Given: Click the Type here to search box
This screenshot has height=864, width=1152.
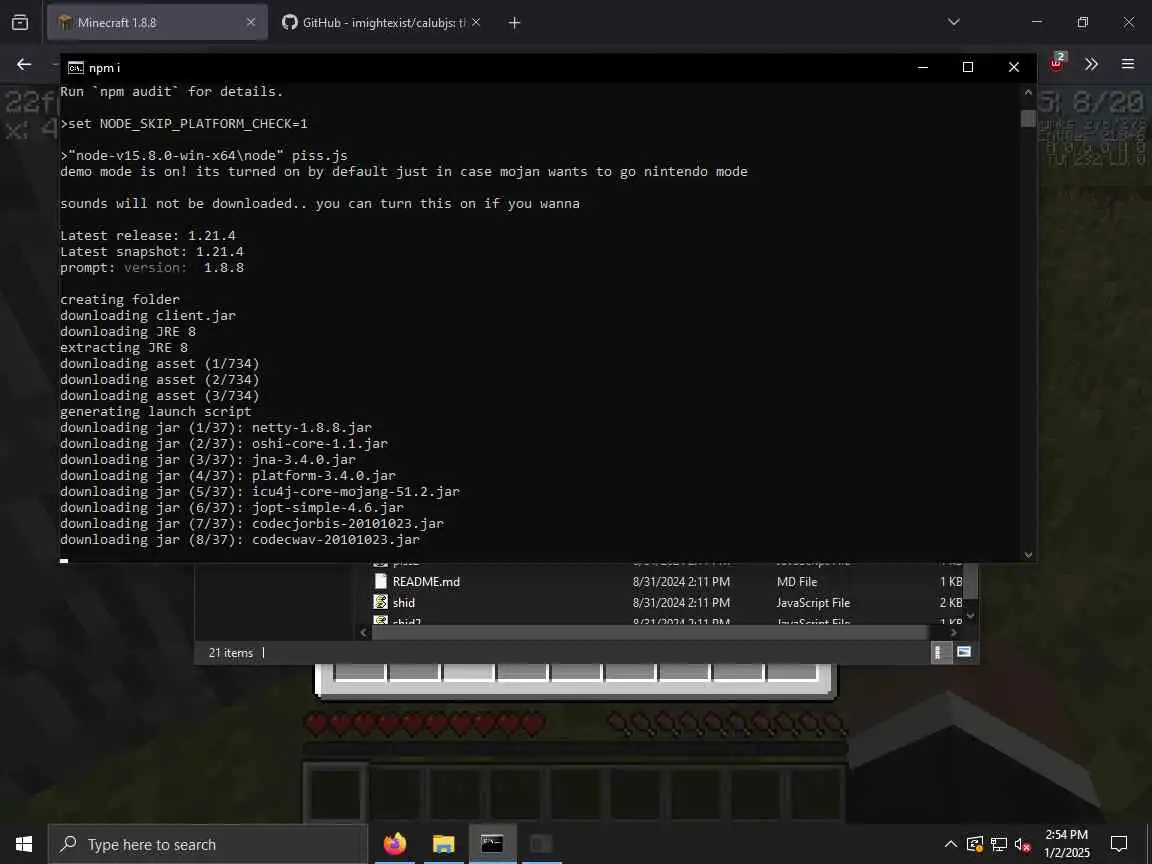Looking at the screenshot, I should coord(208,844).
